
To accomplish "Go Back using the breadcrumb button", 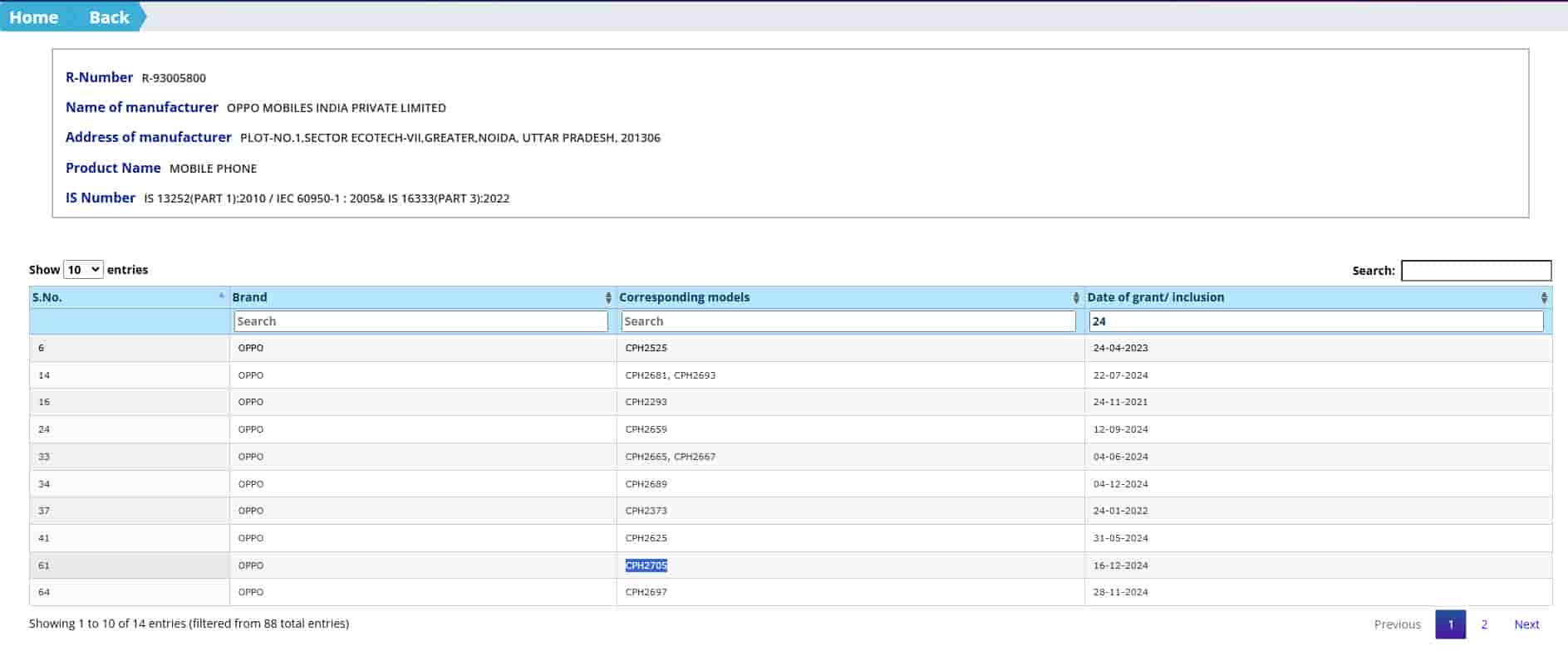I will [109, 17].
